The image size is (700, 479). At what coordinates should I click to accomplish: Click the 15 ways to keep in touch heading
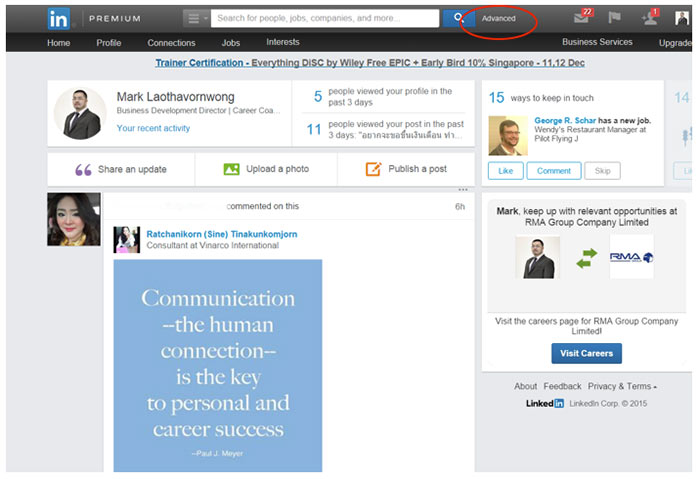click(541, 98)
